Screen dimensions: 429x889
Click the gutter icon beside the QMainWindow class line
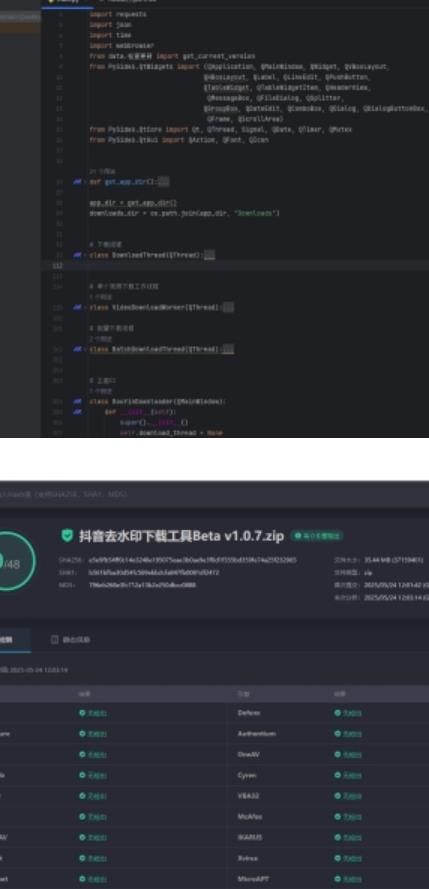(x=77, y=401)
